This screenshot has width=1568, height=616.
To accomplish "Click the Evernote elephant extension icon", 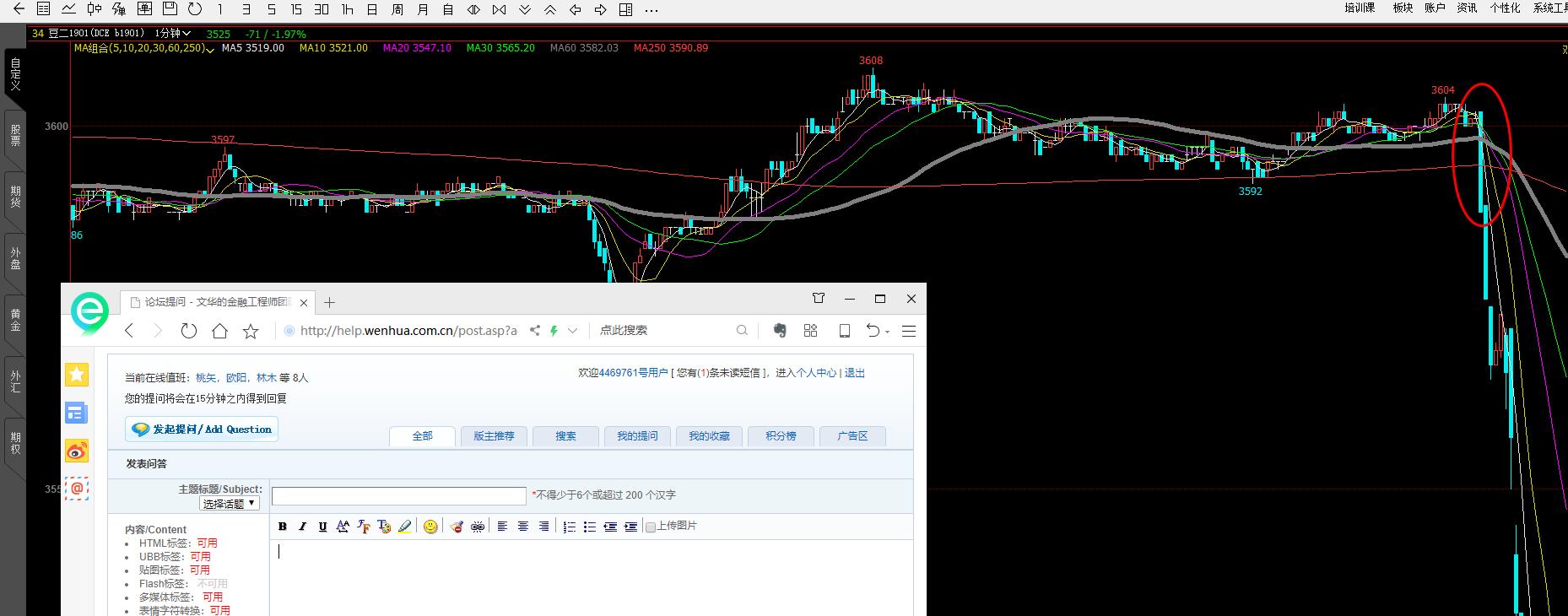I will (x=780, y=331).
